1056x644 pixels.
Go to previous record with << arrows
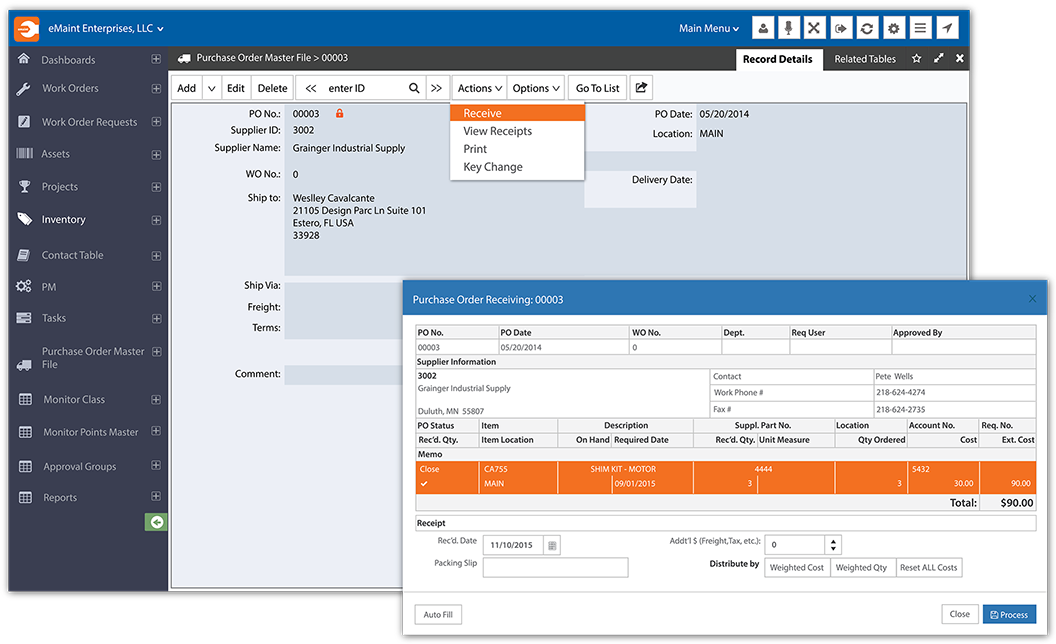click(310, 88)
